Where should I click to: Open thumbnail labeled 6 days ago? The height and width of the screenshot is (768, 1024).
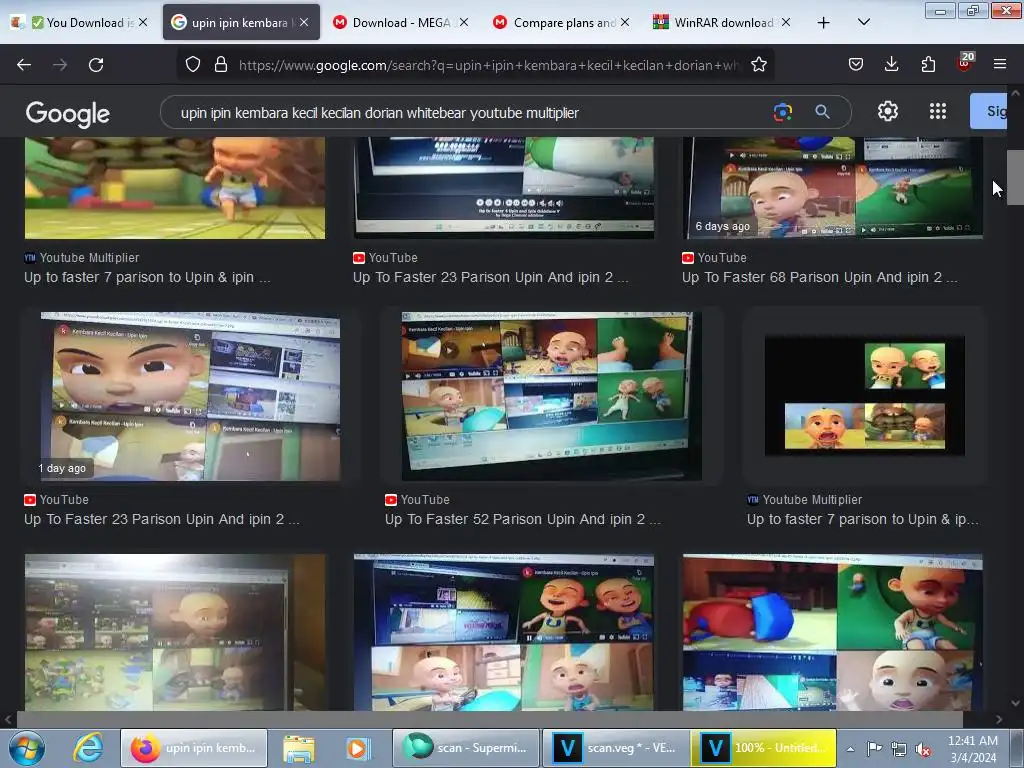[x=832, y=187]
